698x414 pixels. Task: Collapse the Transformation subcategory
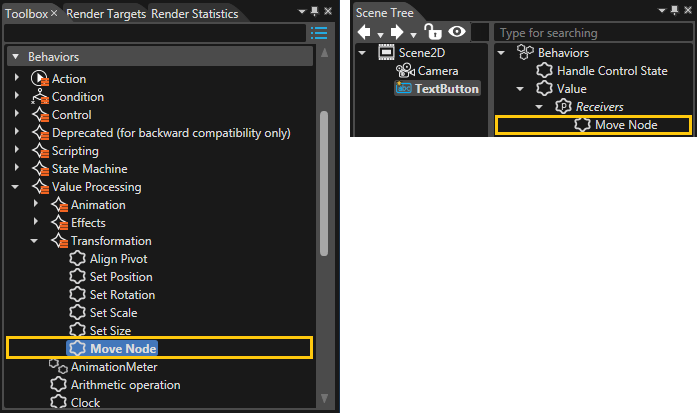coord(34,241)
